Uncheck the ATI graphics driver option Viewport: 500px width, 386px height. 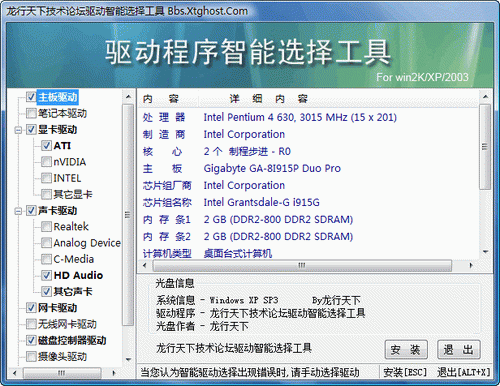click(46, 146)
